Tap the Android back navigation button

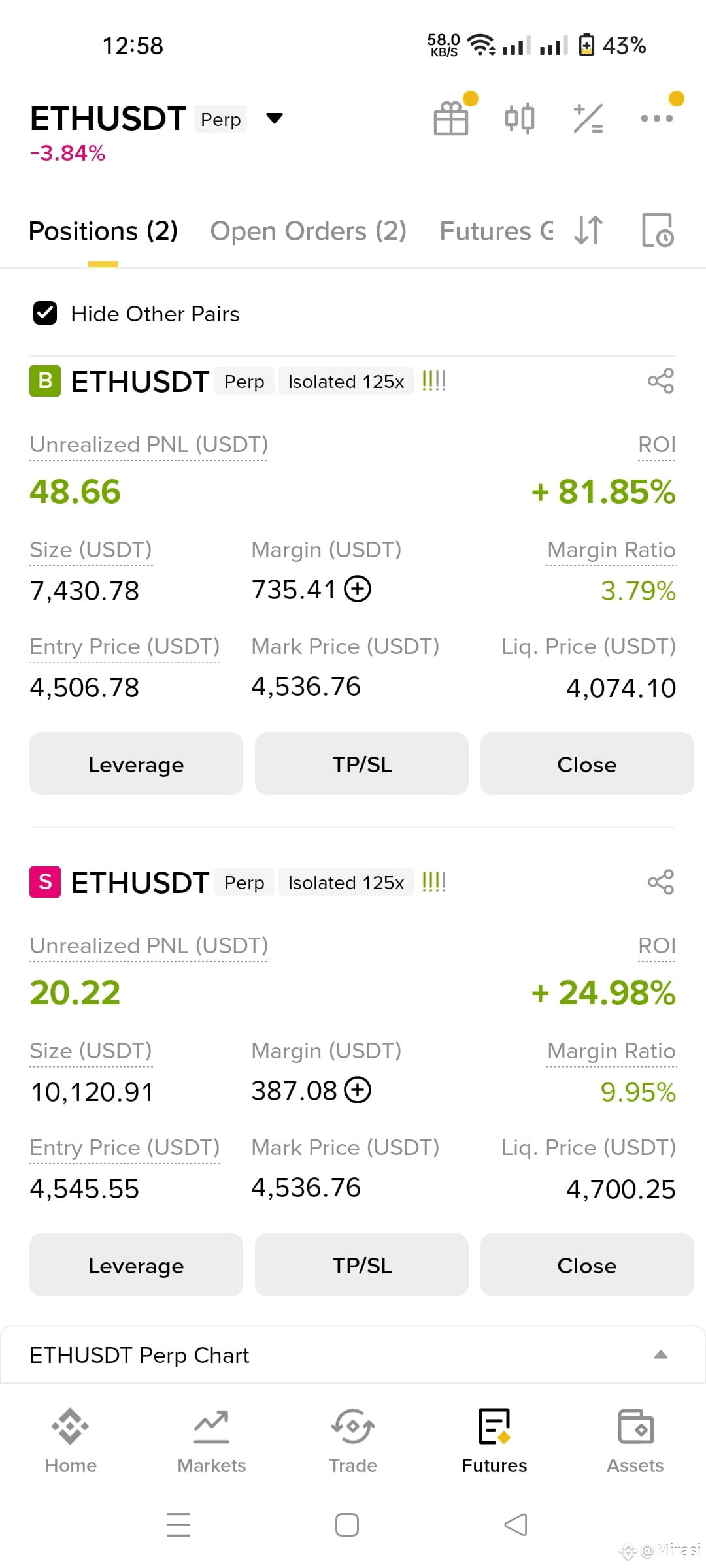516,1525
